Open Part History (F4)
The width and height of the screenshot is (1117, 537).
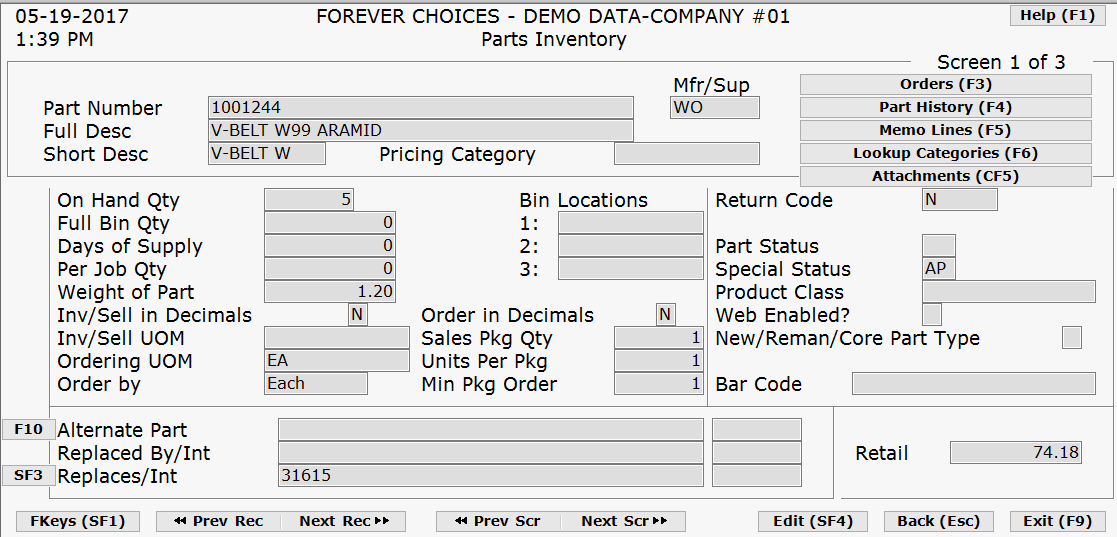point(945,108)
